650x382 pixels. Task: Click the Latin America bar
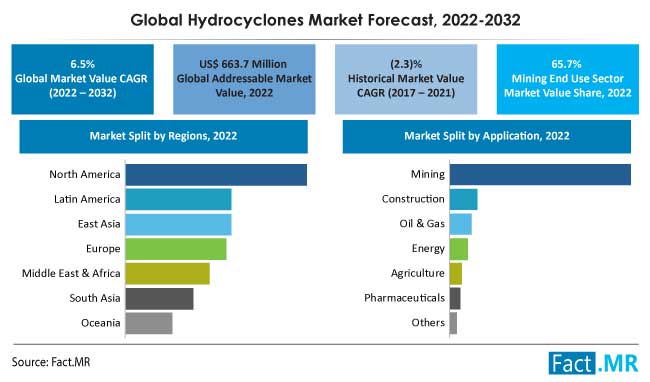(x=179, y=199)
